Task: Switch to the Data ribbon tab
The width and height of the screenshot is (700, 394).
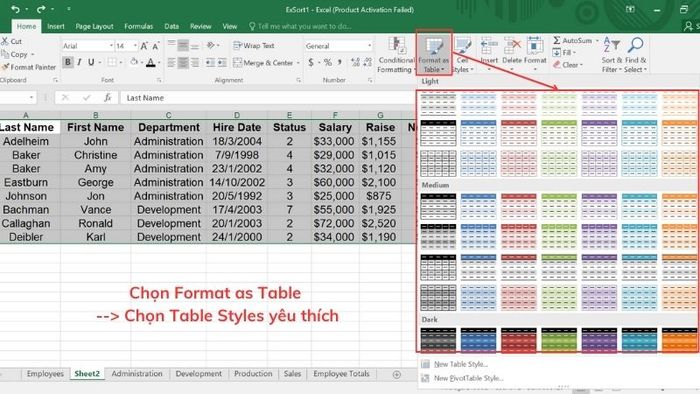Action: 171,26
